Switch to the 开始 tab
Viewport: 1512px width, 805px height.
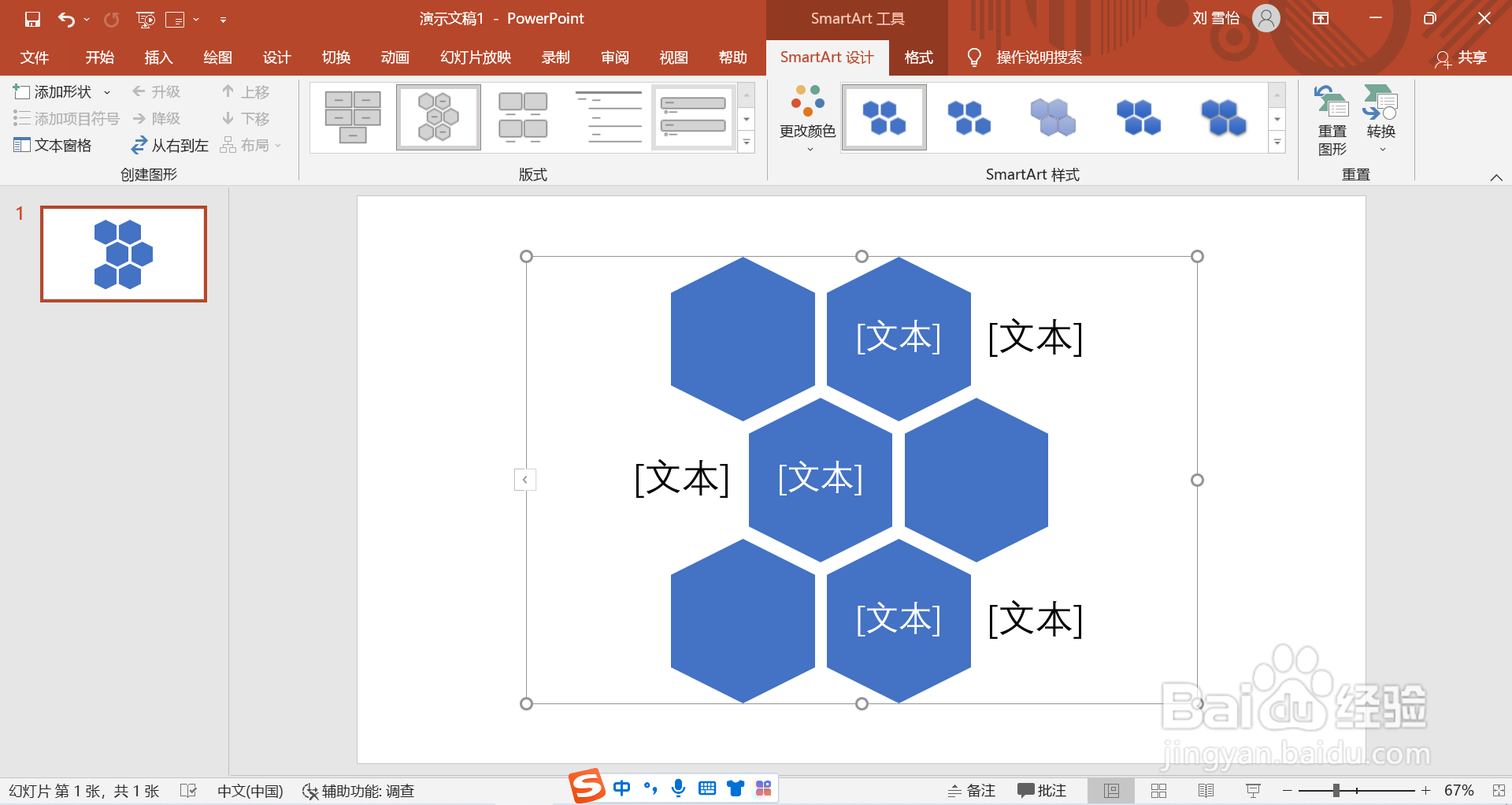(x=100, y=57)
